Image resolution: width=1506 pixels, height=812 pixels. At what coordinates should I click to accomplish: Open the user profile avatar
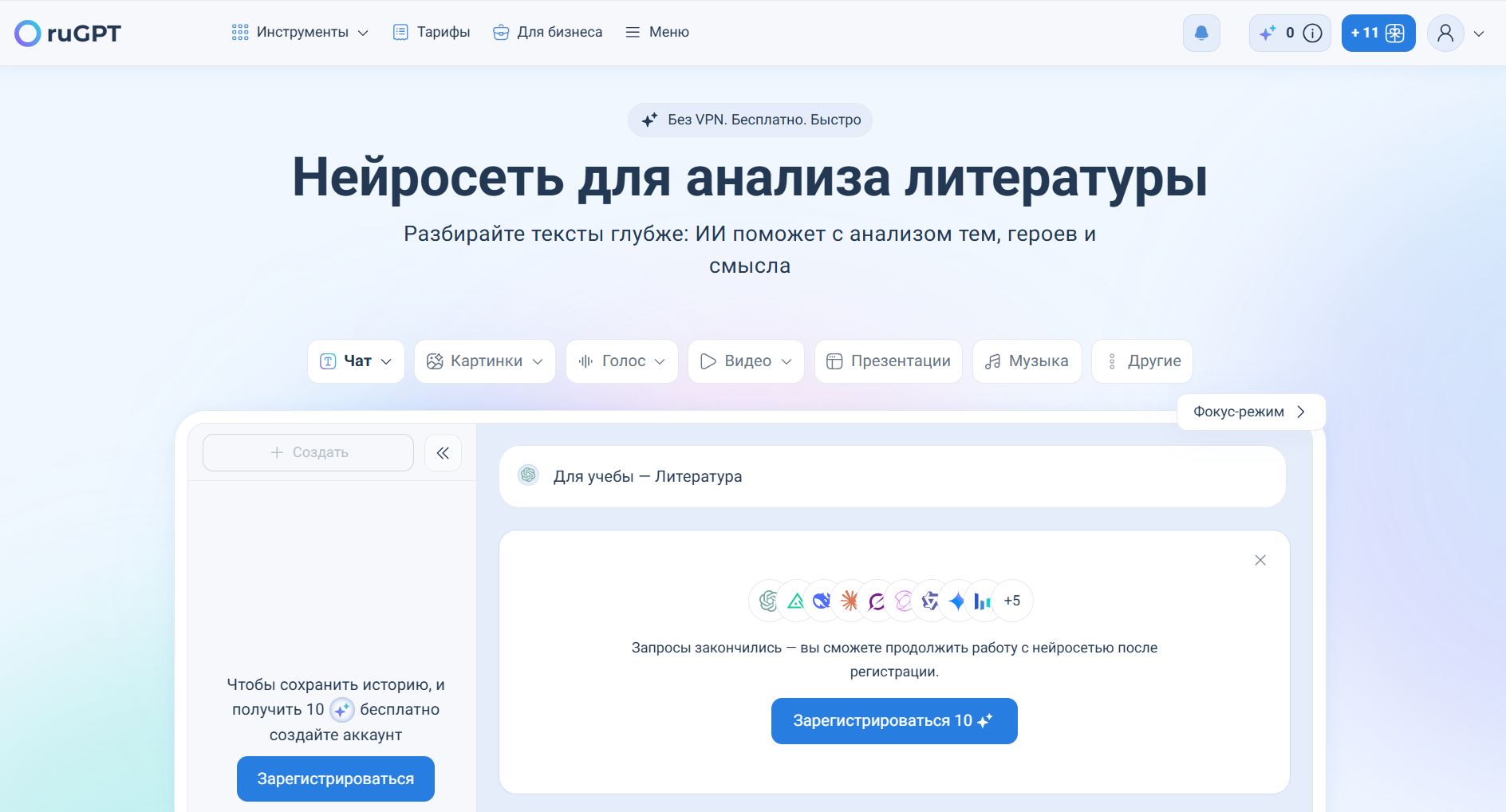click(x=1445, y=34)
